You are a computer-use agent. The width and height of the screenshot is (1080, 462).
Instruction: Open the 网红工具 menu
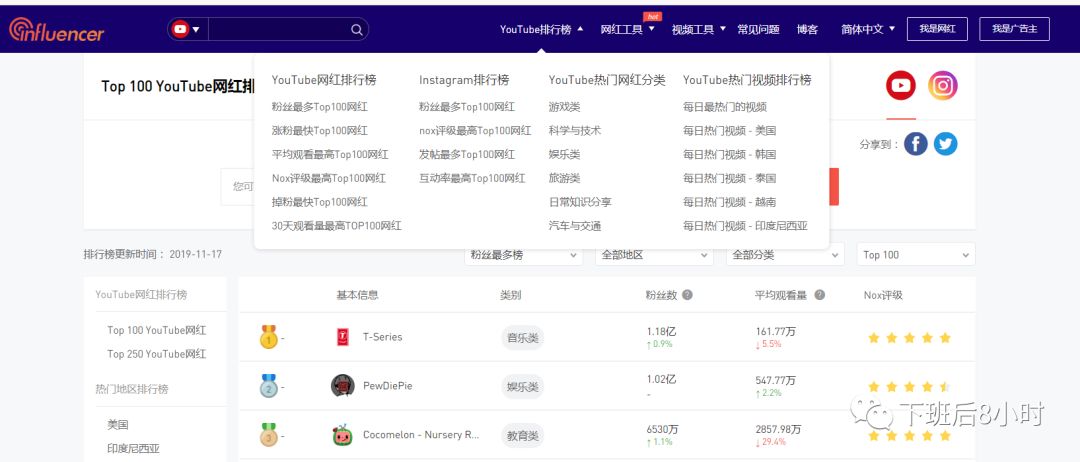click(627, 30)
